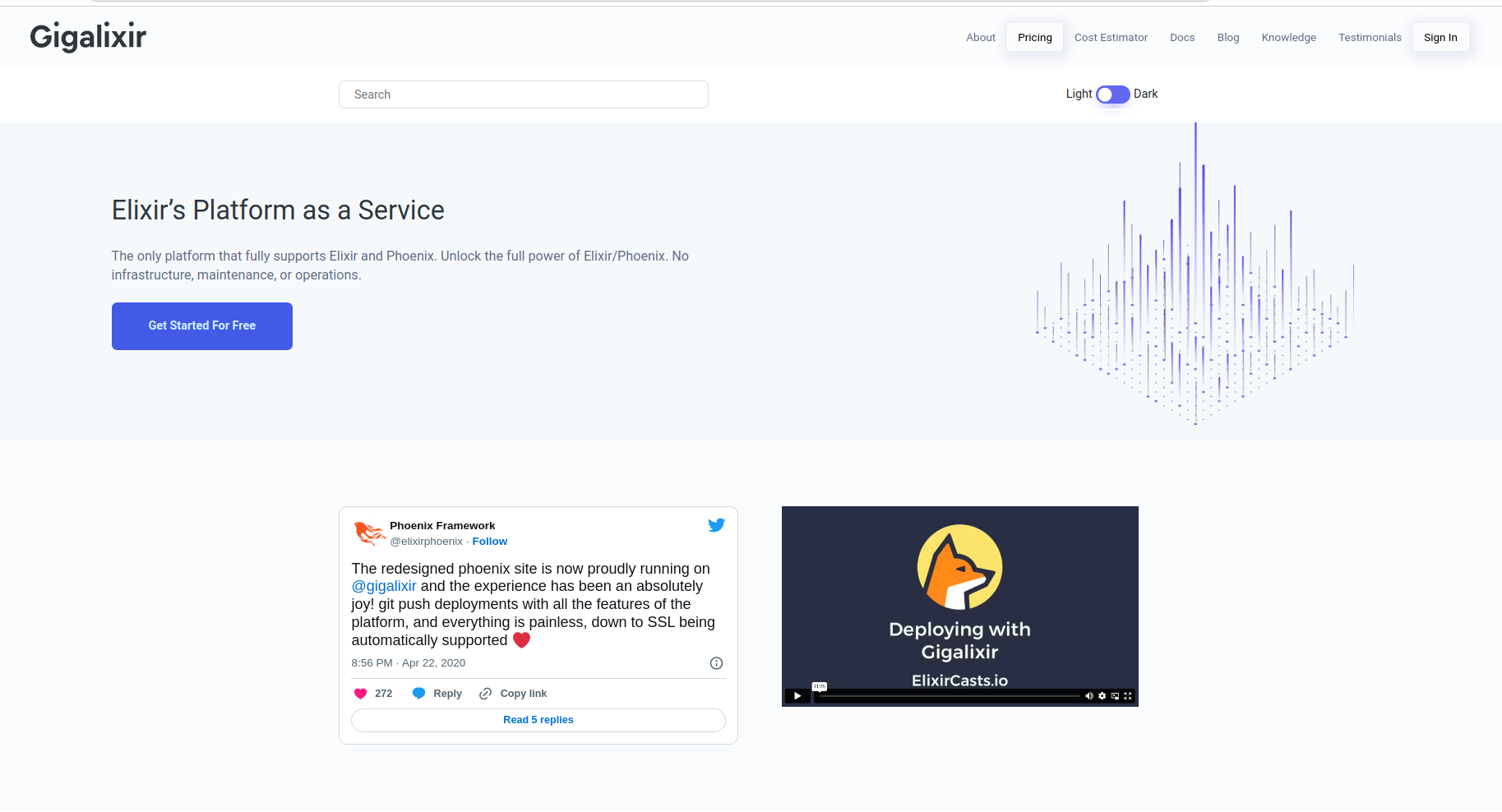1502x812 pixels.
Task: Click the tweet info circle icon
Action: click(716, 663)
